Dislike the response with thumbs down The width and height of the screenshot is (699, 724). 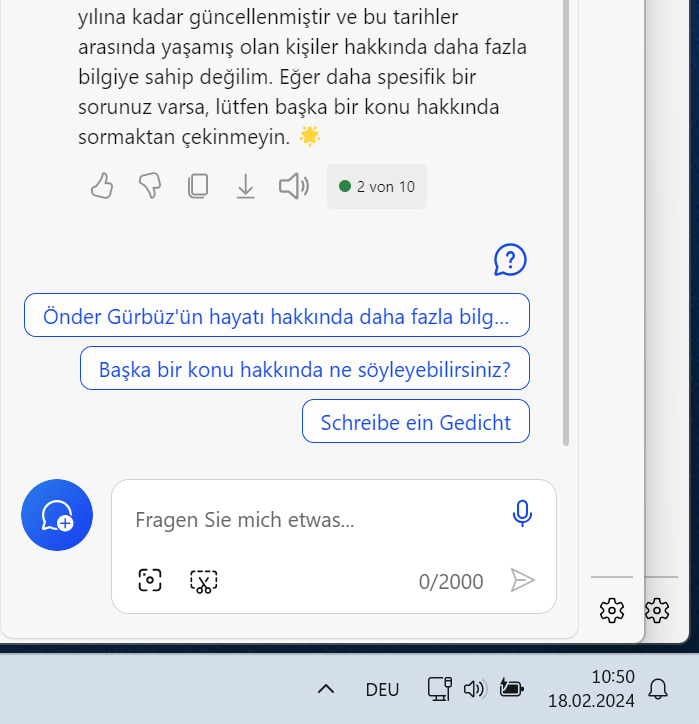click(150, 186)
